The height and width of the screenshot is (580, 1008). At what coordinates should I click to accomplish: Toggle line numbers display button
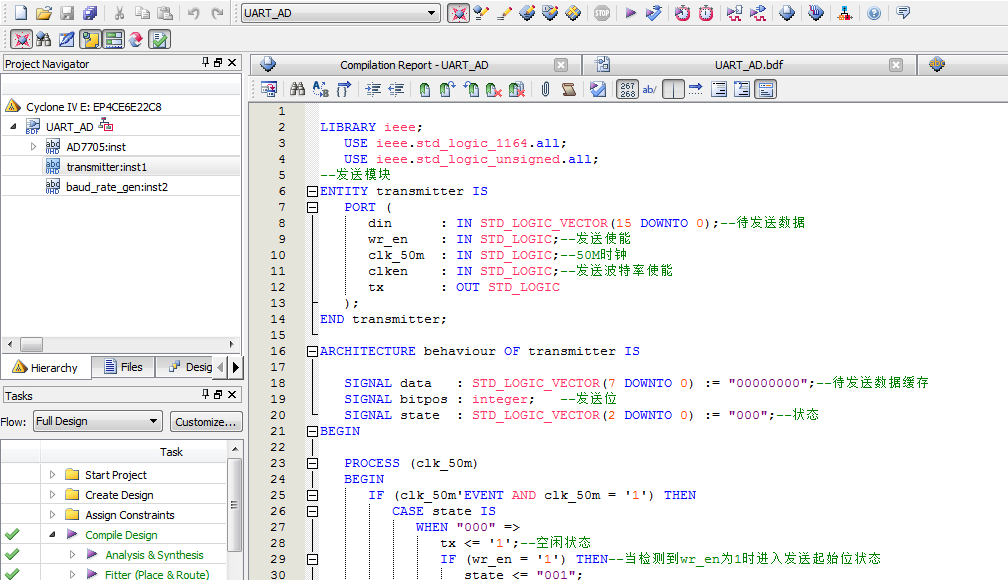click(627, 89)
